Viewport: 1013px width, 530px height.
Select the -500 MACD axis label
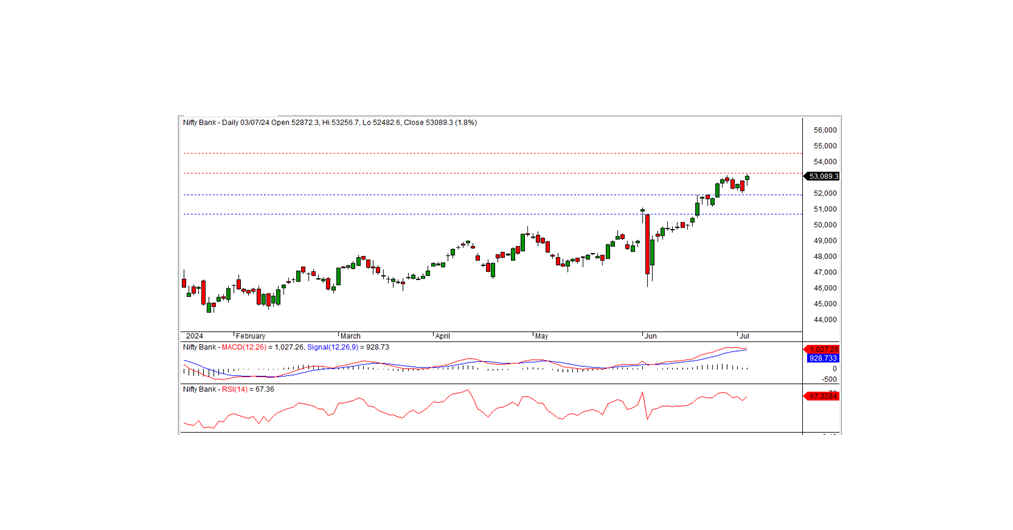830,379
